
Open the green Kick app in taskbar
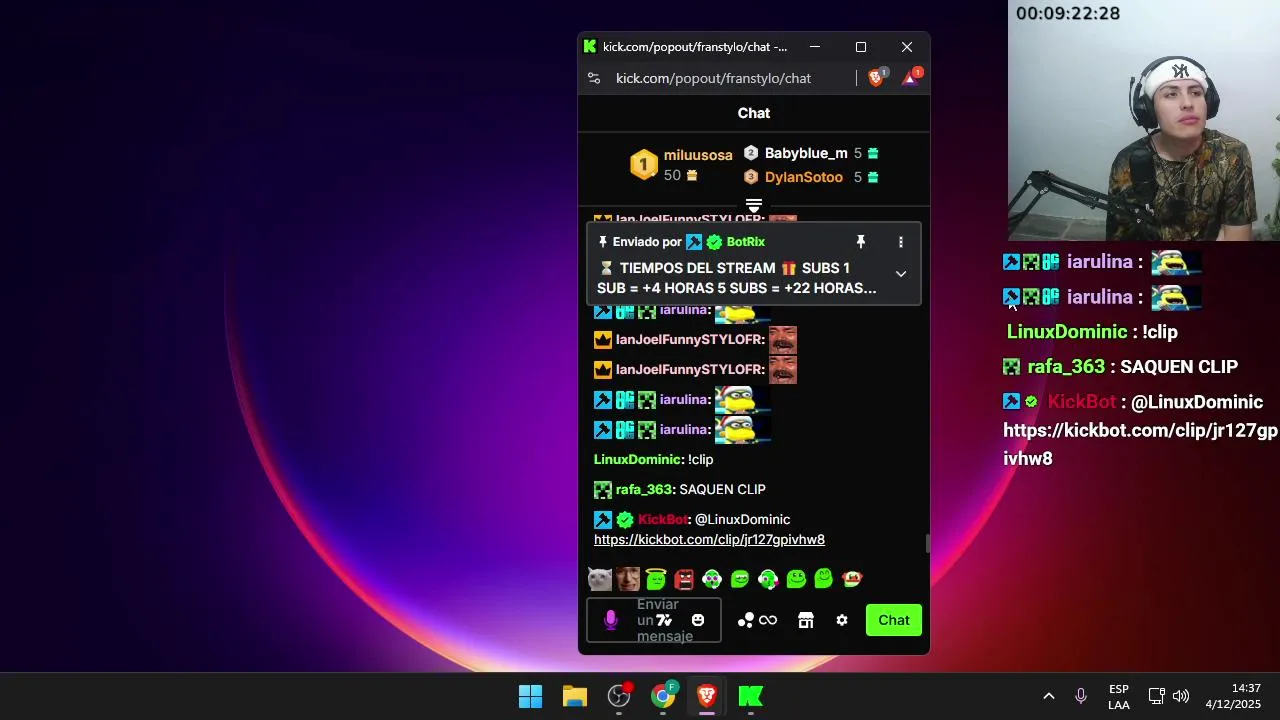751,696
